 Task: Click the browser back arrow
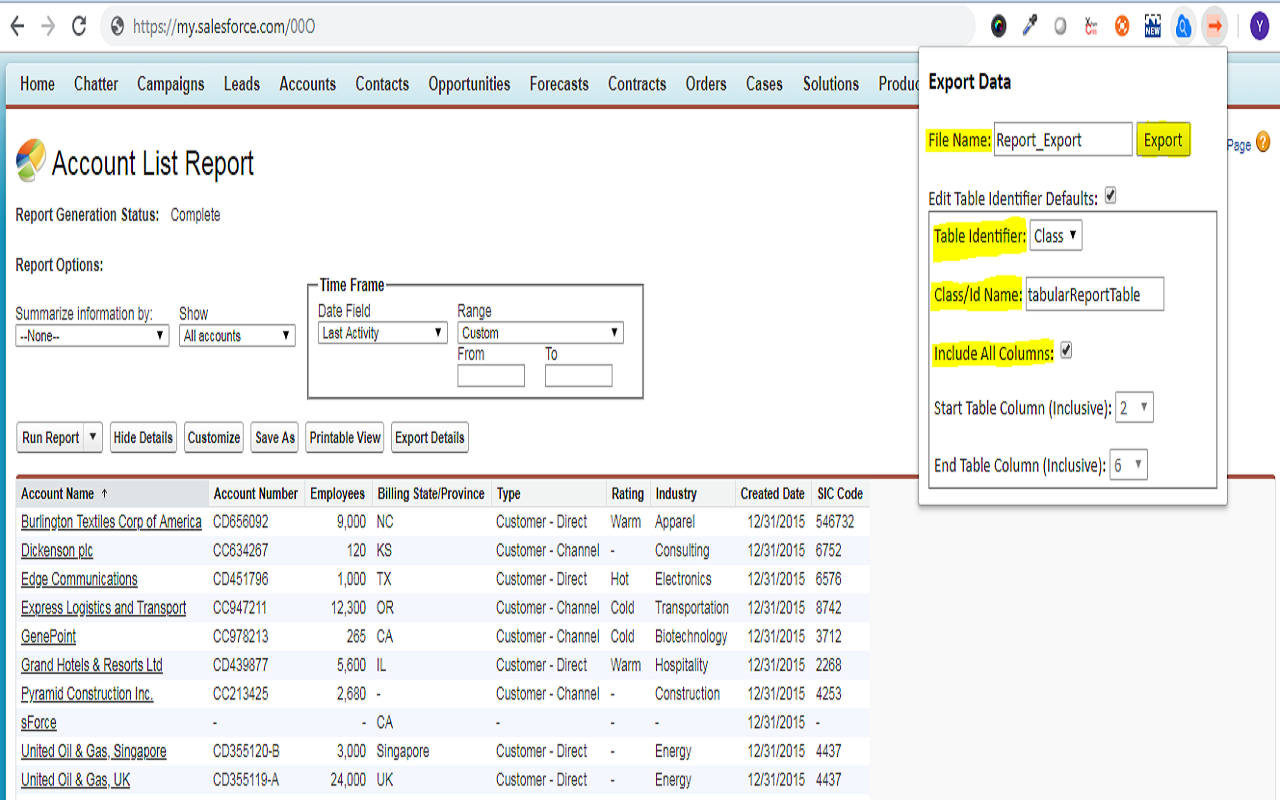(17, 26)
